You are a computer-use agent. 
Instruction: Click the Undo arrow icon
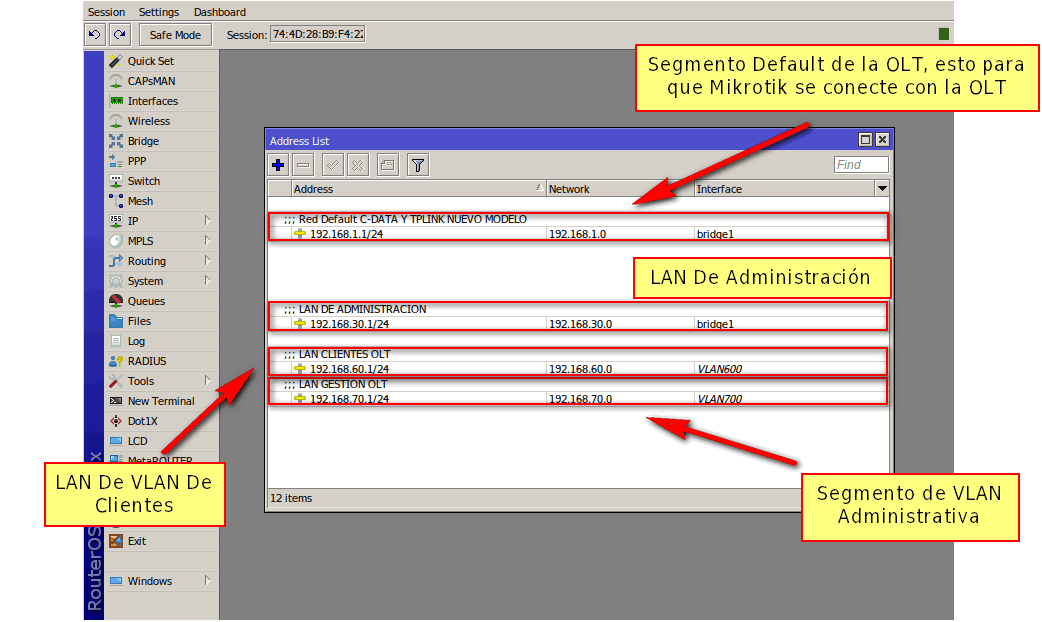pyautogui.click(x=95, y=35)
